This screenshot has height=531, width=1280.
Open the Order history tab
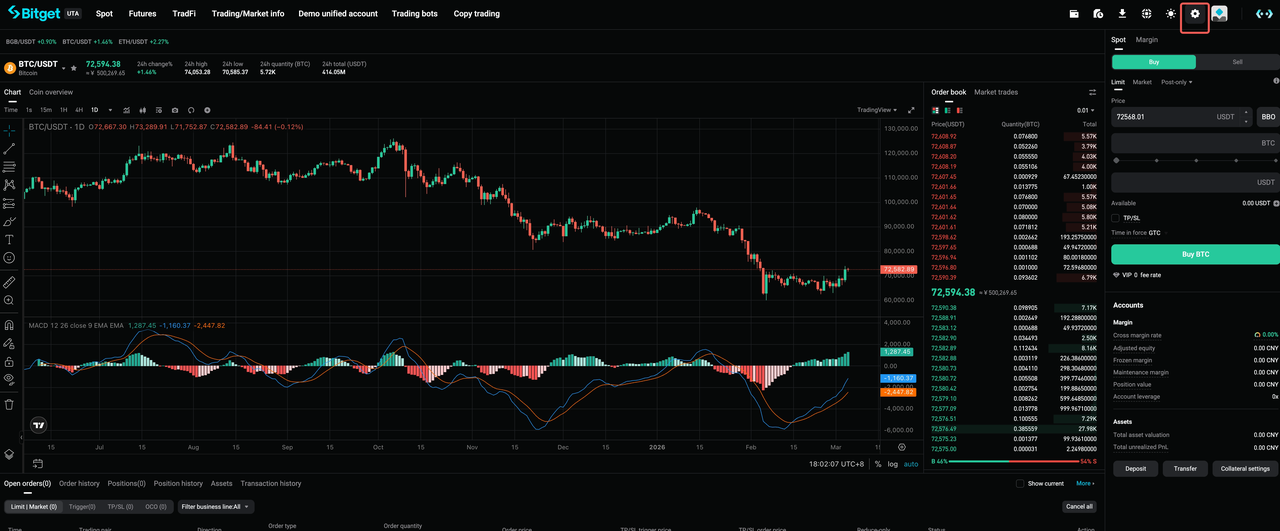[x=79, y=483]
